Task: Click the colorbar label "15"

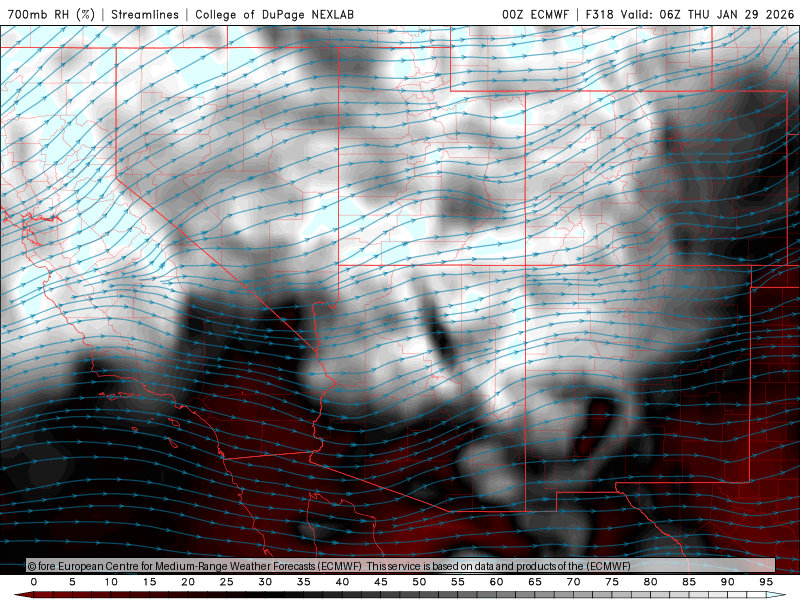Action: coord(149,582)
